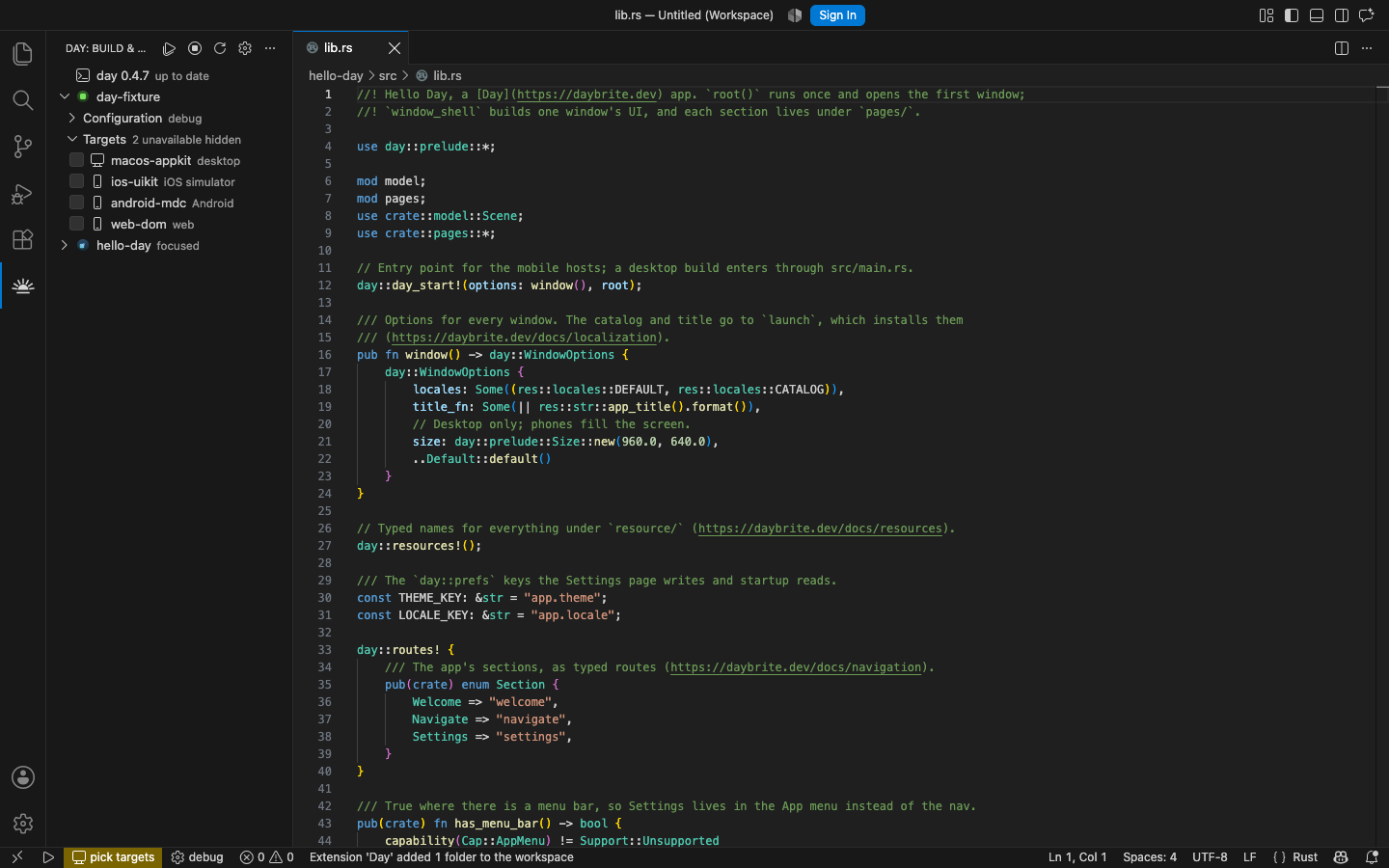Expand the Configuration debug node
Image resolution: width=1389 pixels, height=868 pixels.
72,118
